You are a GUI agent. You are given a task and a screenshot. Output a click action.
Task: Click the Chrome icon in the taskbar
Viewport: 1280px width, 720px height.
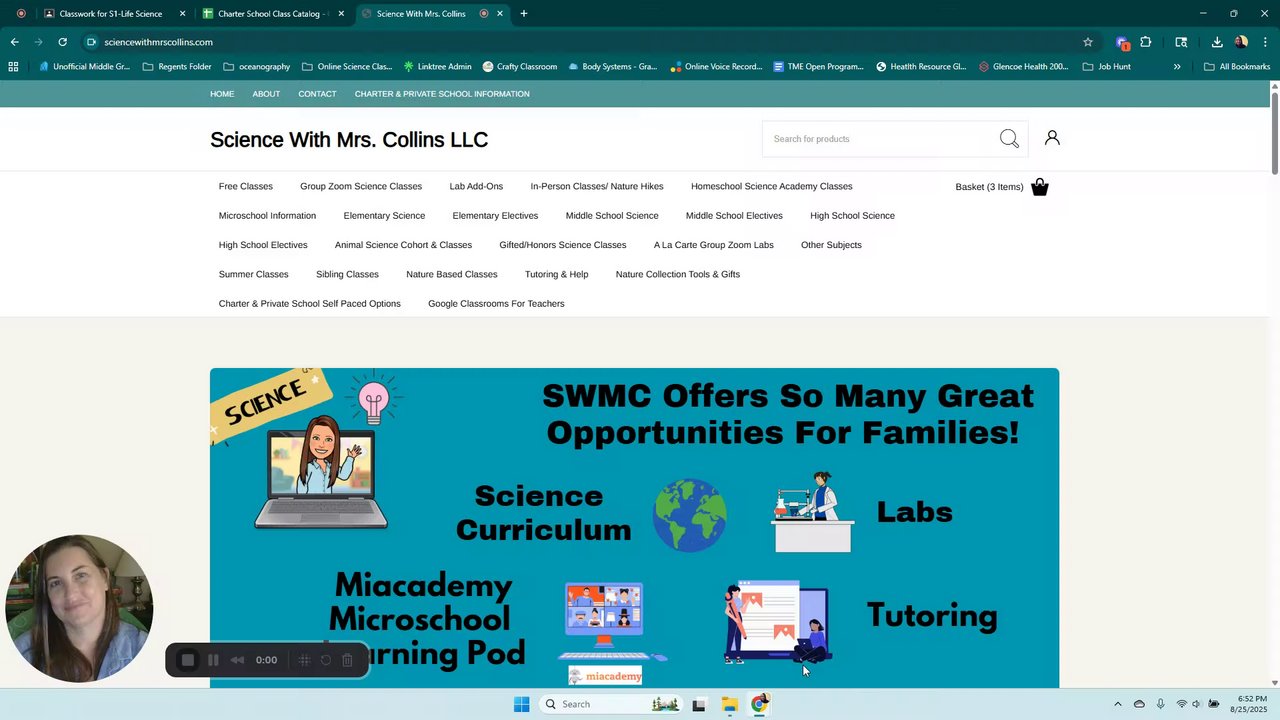point(759,704)
